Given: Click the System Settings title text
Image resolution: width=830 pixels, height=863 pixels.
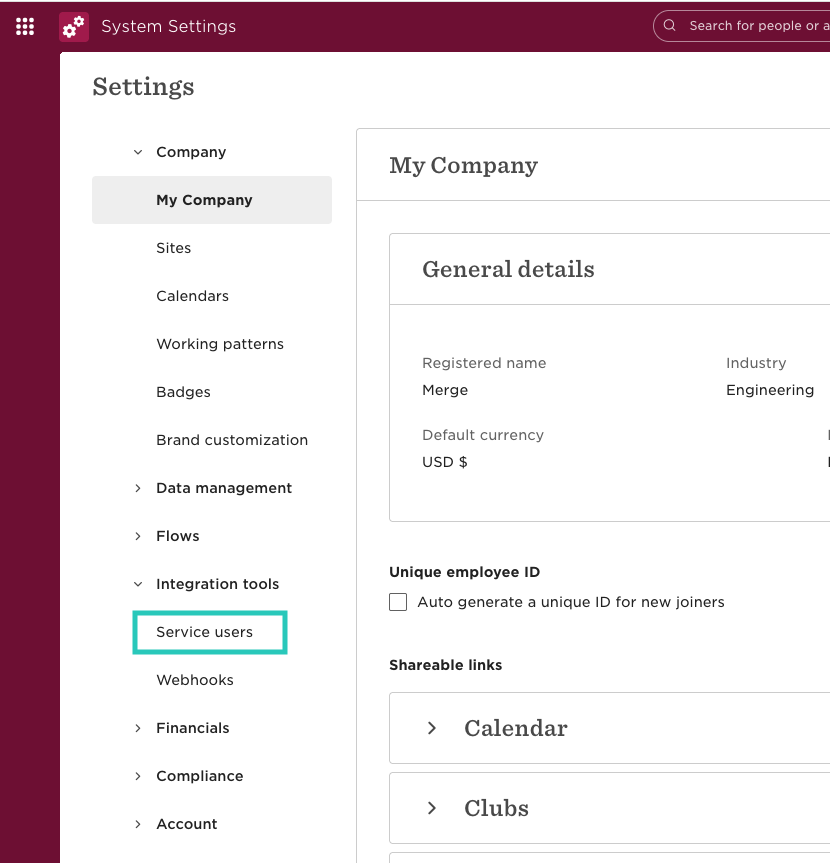Looking at the screenshot, I should point(168,26).
